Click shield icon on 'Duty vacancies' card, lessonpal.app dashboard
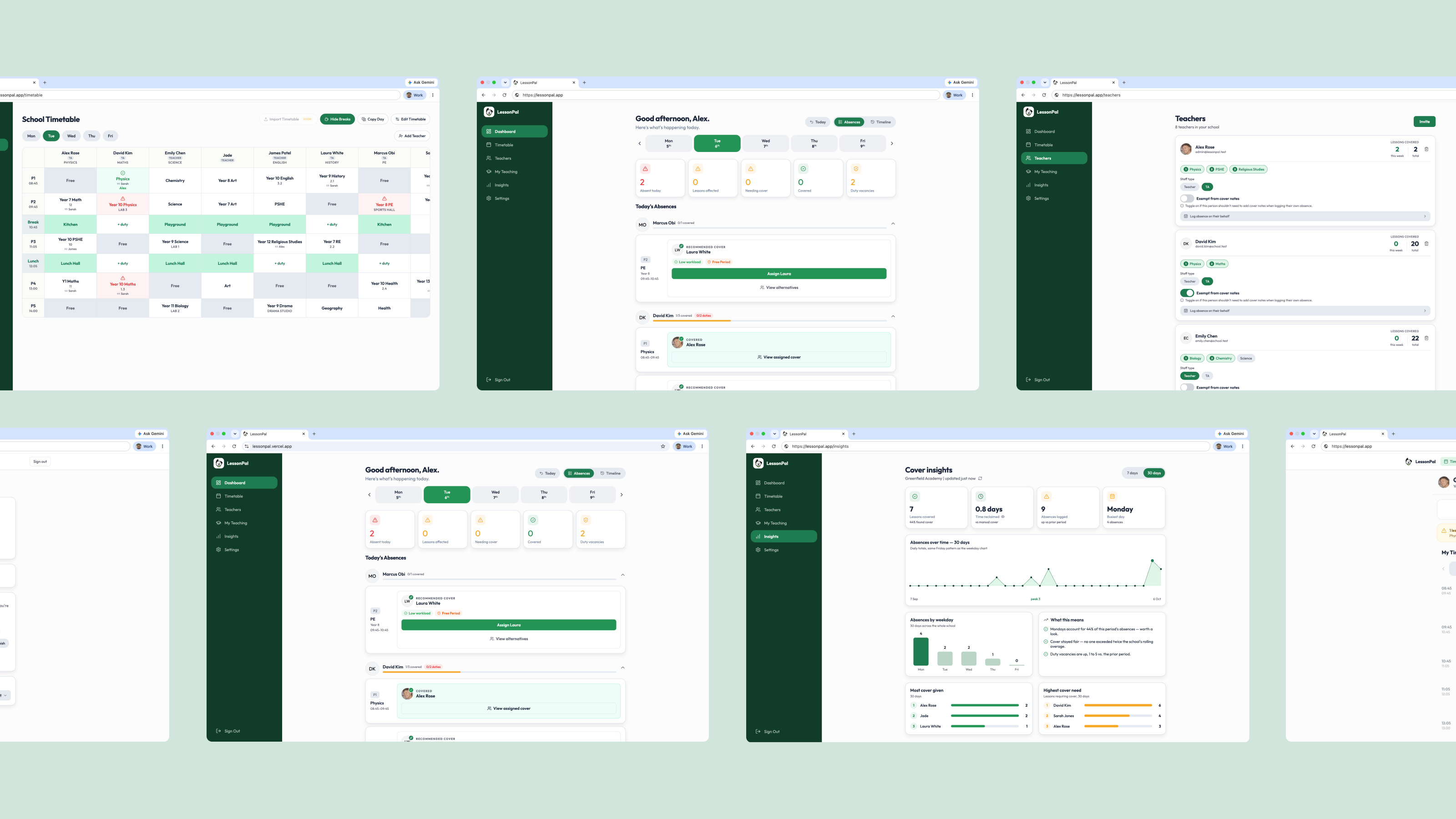The image size is (1456, 819). pos(856,168)
